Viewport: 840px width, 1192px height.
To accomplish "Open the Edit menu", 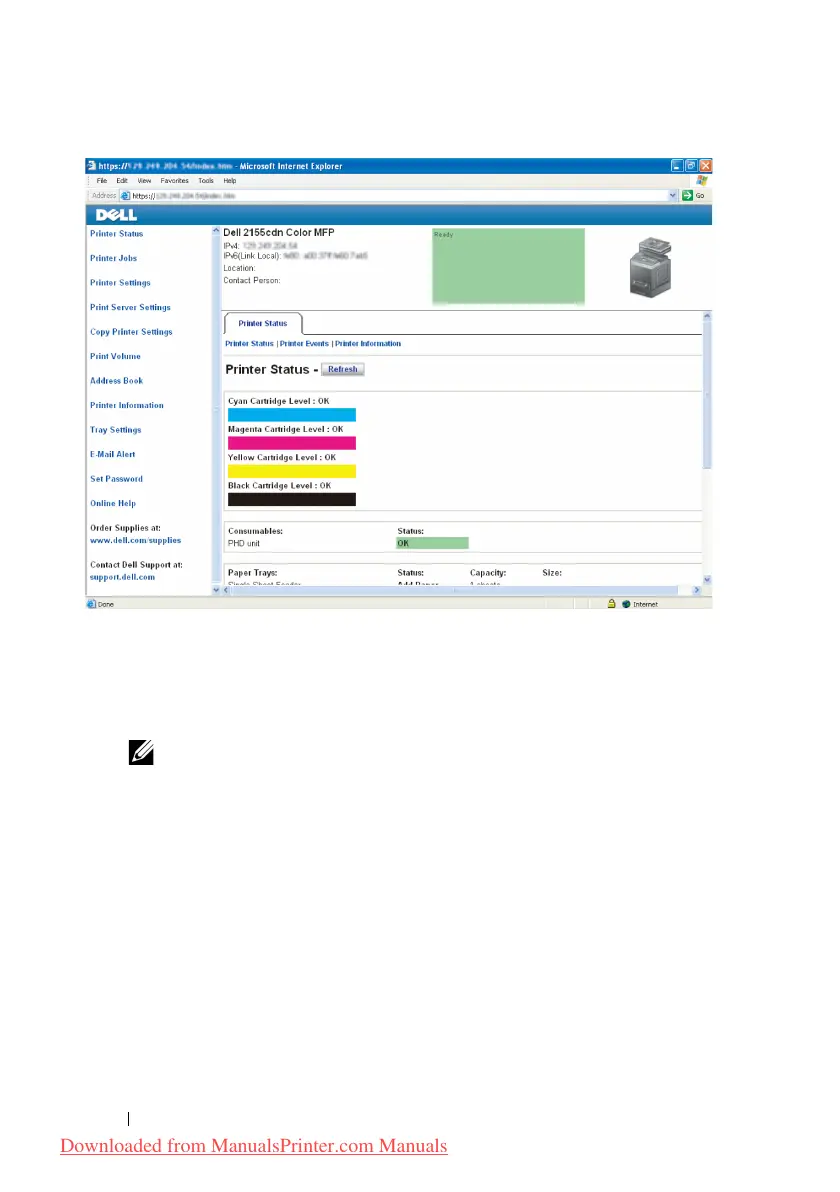I will [x=122, y=181].
